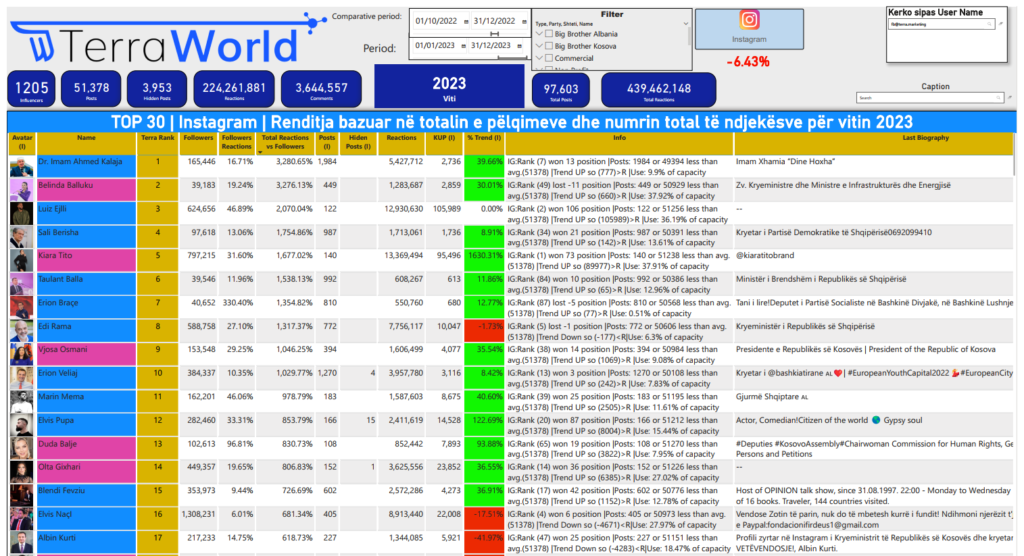Open avatar of Dr. Imam Ahmed Kalaja
The width and height of the screenshot is (1024, 556).
click(22, 166)
